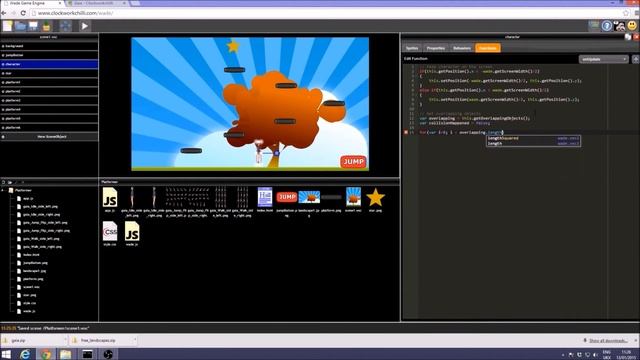The width and height of the screenshot is (640, 360).
Task: Select the platform2 scene object
Action: [x=49, y=91]
